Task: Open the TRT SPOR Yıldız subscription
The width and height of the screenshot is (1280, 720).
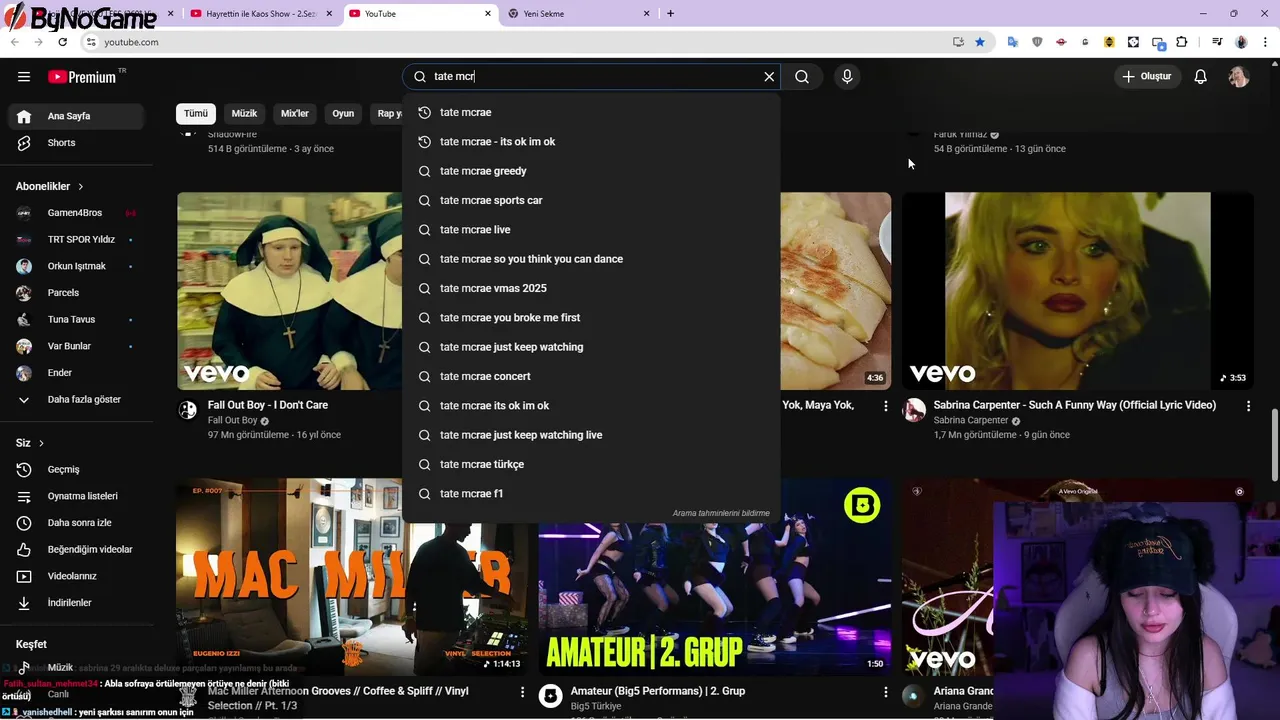Action: (x=76, y=240)
